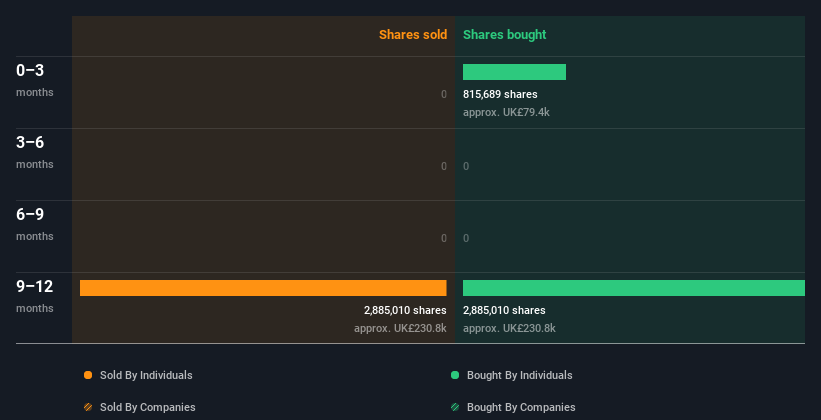Select the Sold By Companies legend label
Image resolution: width=821 pixels, height=420 pixels.
point(148,407)
